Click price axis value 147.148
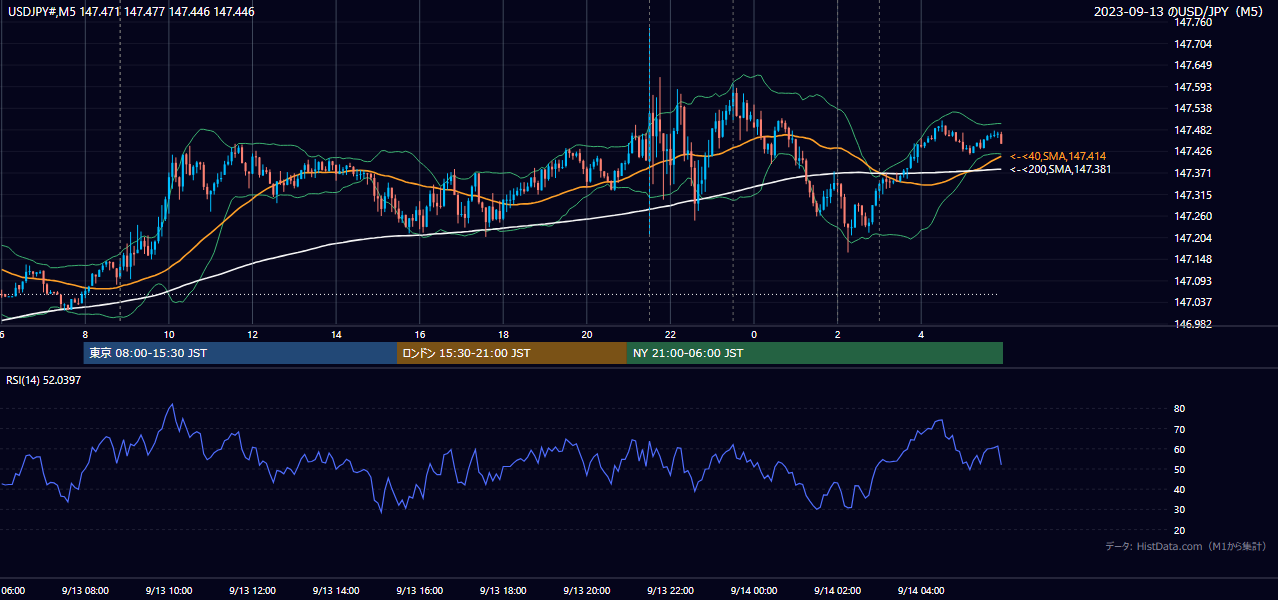Image resolution: width=1278 pixels, height=600 pixels. coord(1193,259)
